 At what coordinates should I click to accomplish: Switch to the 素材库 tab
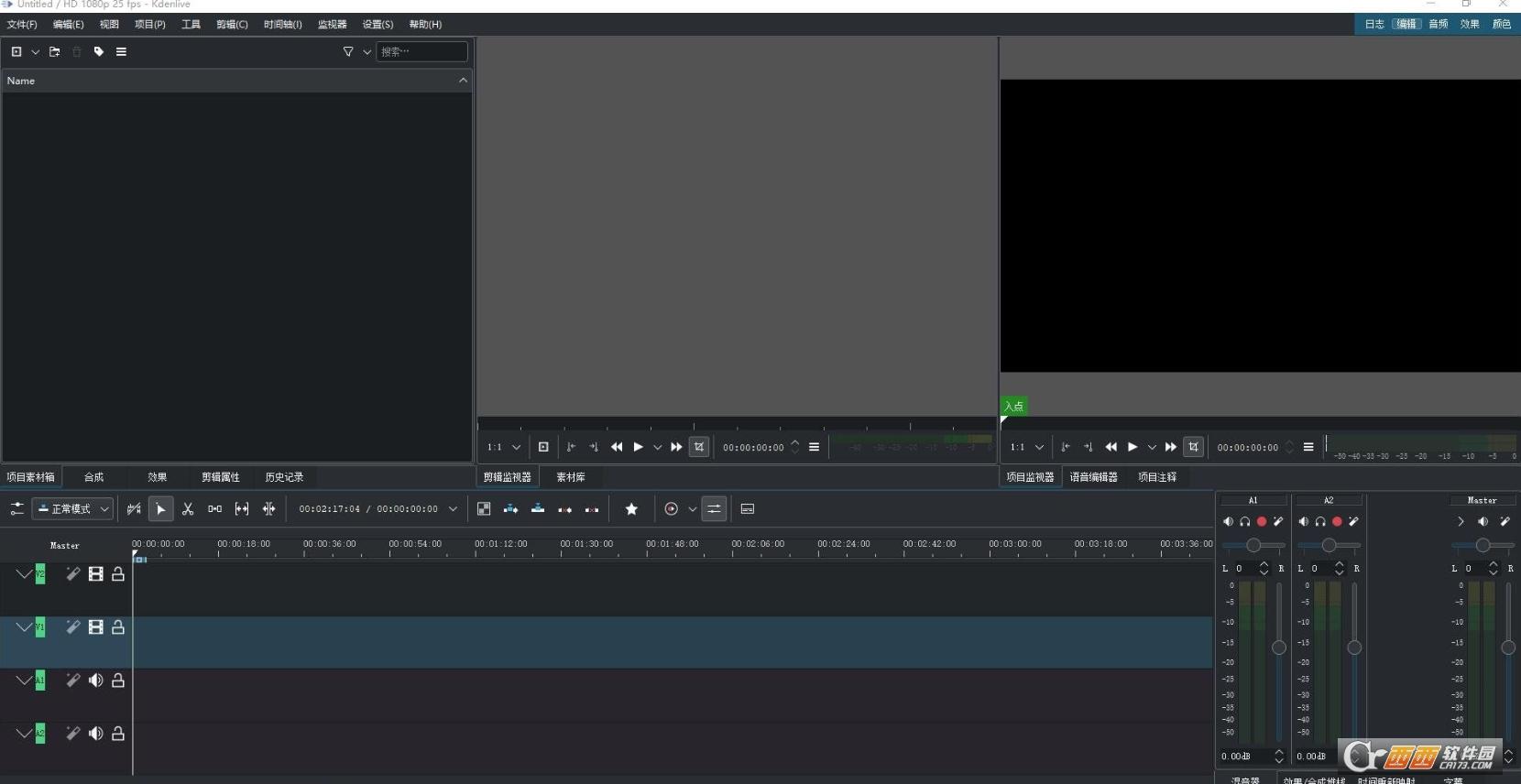pos(571,477)
